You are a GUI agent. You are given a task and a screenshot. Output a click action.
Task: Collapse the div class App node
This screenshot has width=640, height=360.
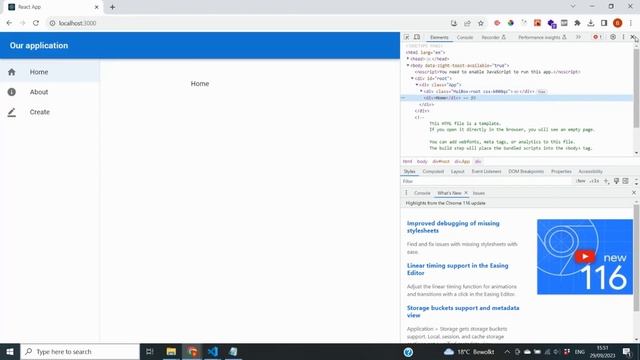pyautogui.click(x=417, y=85)
